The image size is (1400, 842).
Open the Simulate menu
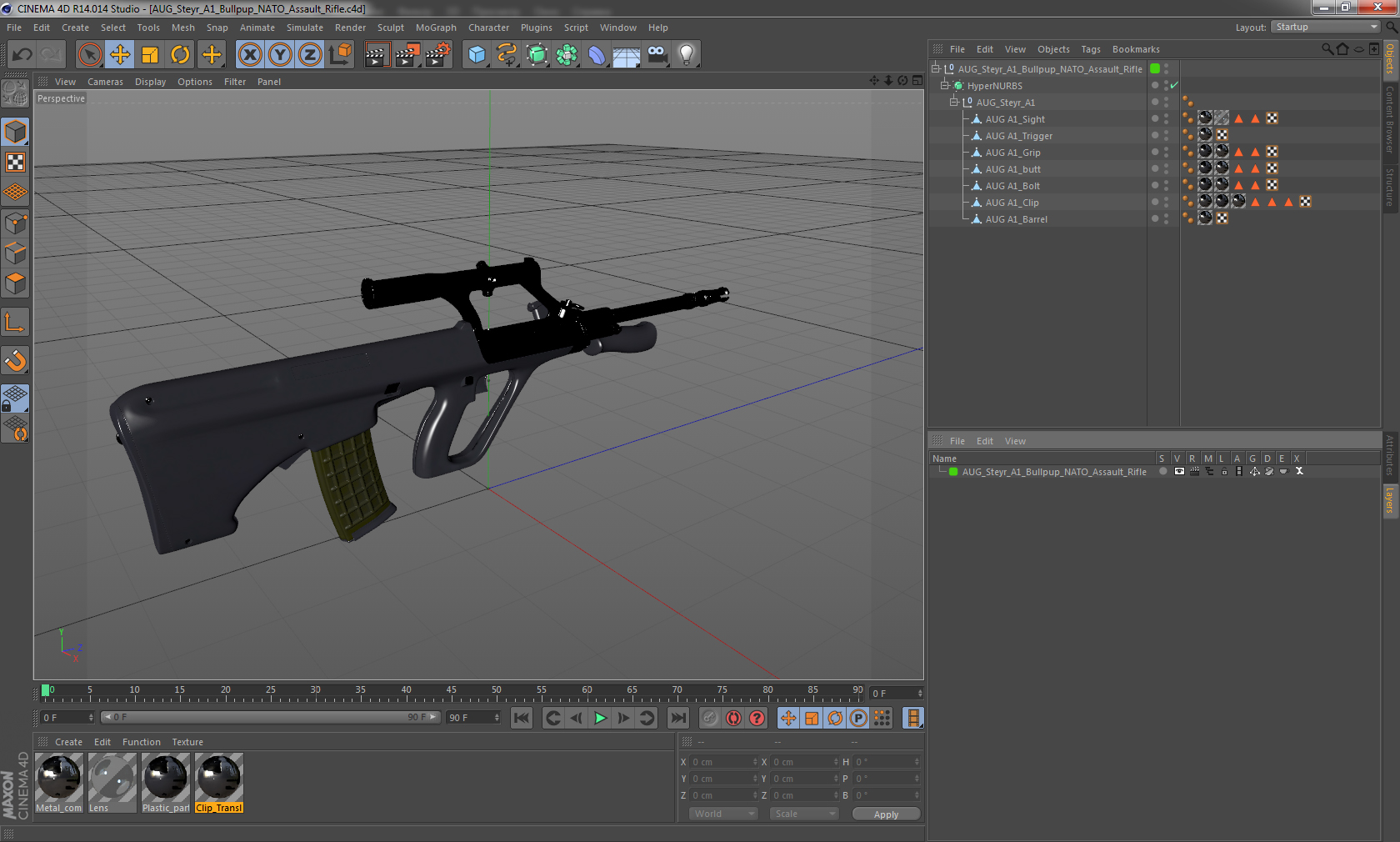tap(305, 28)
